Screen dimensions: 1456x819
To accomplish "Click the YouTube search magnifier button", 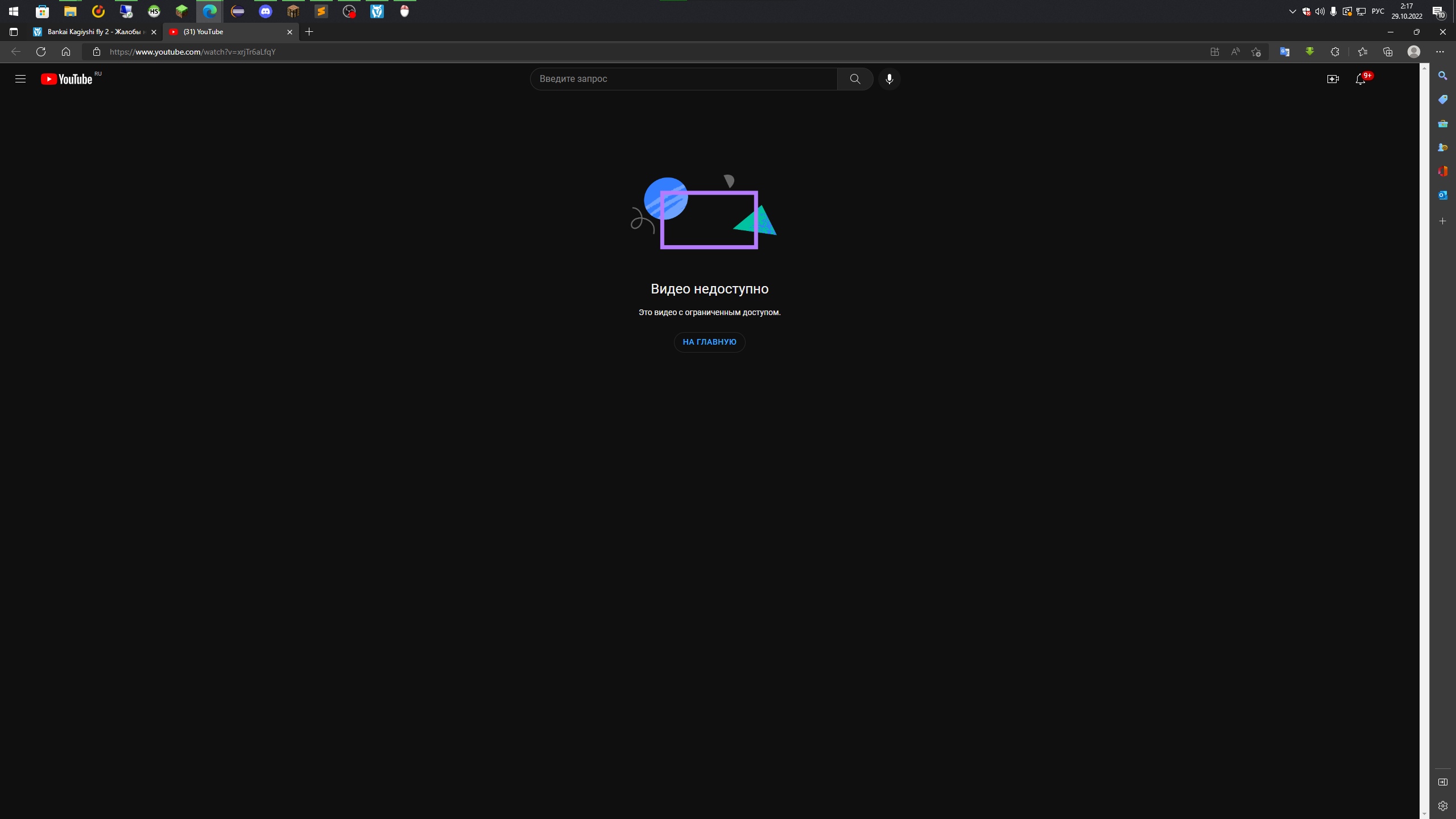I will (x=855, y=79).
